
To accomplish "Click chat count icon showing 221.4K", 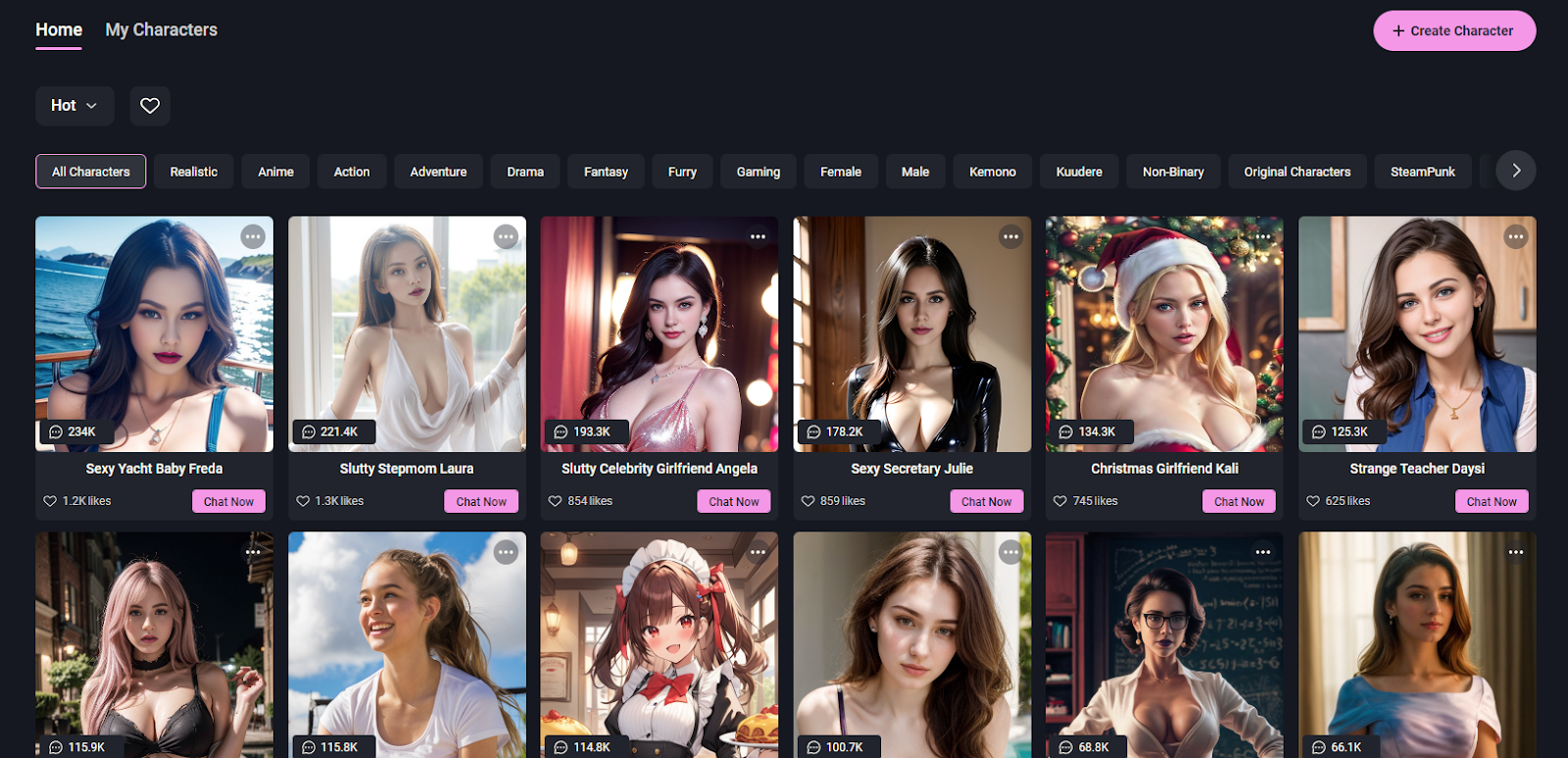I will pos(309,431).
